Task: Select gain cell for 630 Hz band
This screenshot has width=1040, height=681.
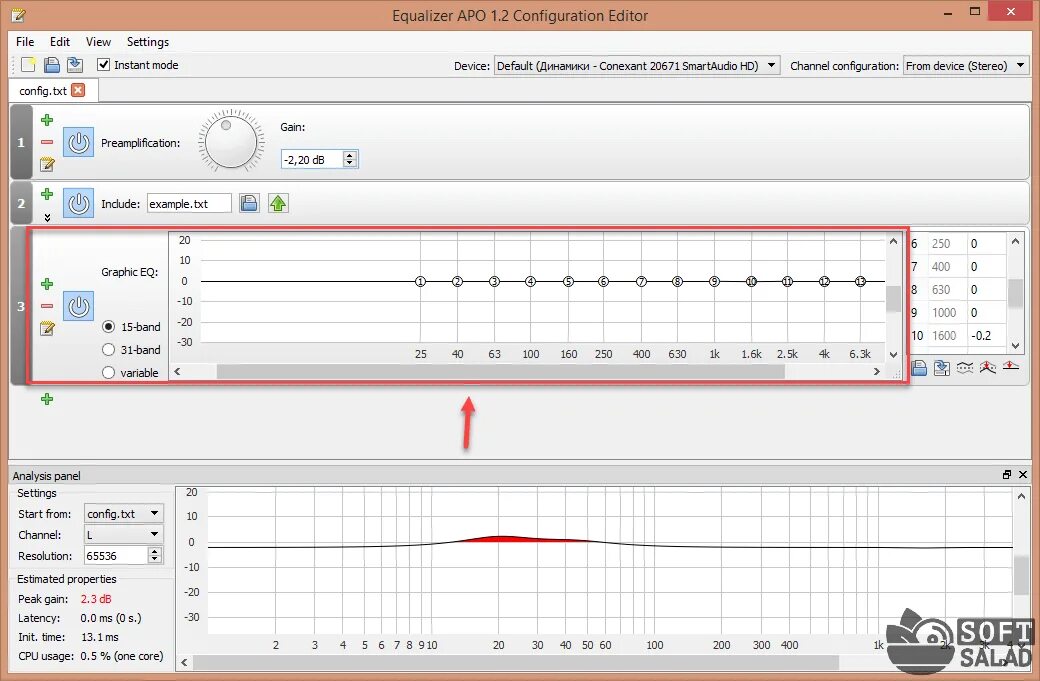Action: point(987,290)
